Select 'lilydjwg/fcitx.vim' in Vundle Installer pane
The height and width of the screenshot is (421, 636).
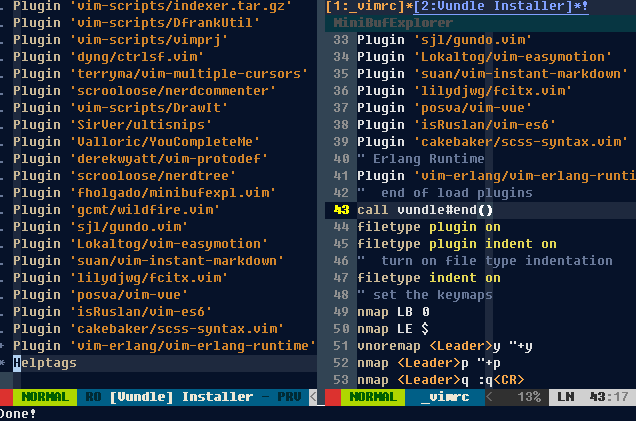click(149, 278)
